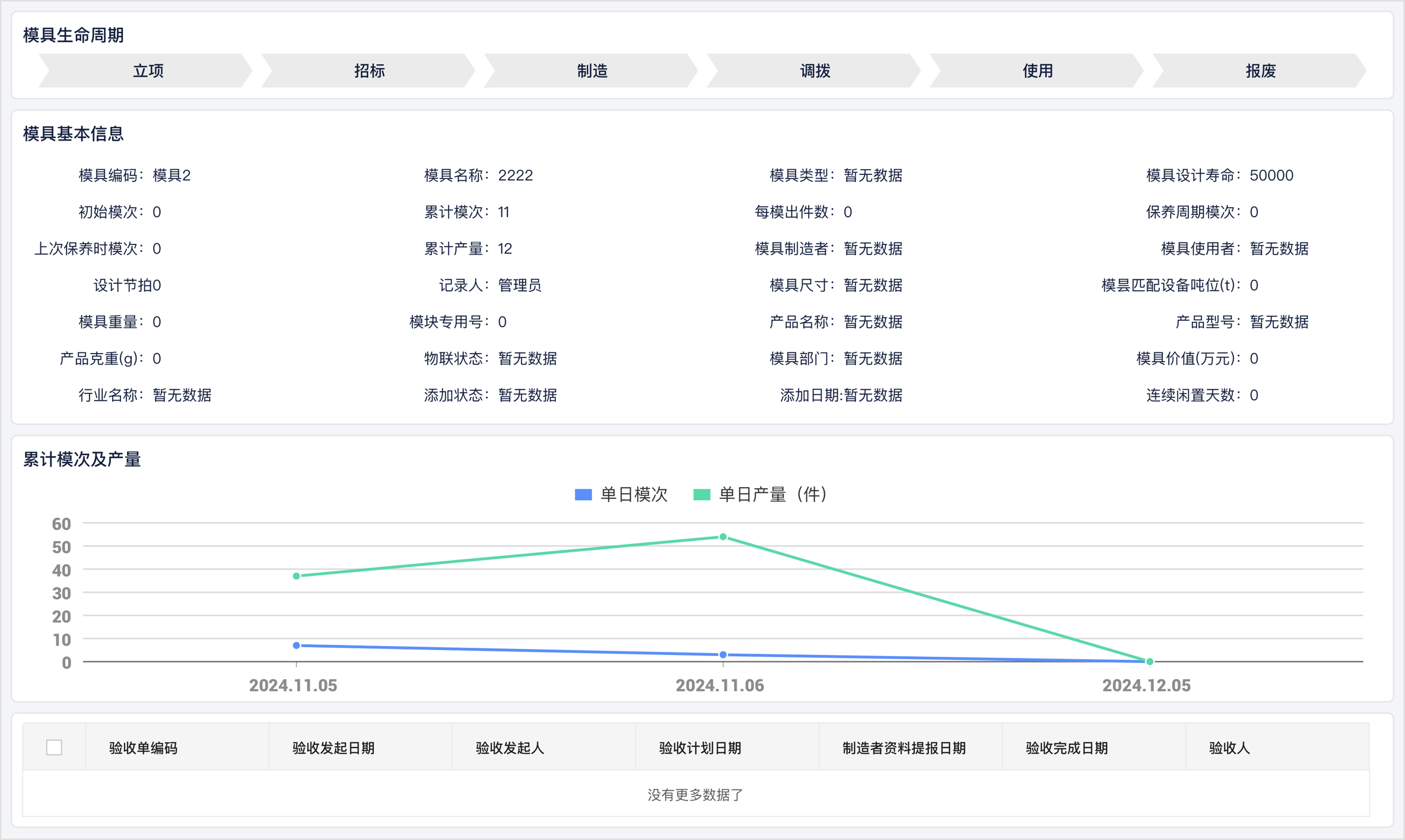The width and height of the screenshot is (1405, 840).
Task: Click the 保养周期模次 label
Action: 1194,212
